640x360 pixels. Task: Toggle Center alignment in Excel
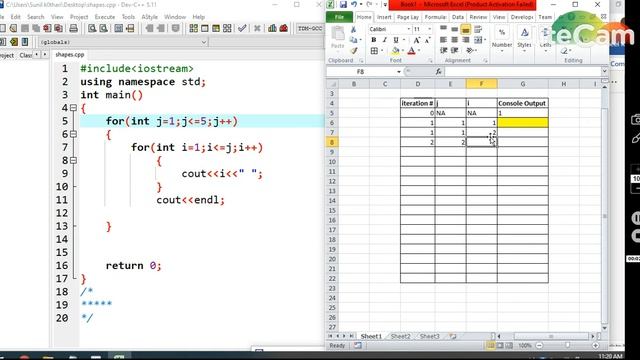point(454,40)
